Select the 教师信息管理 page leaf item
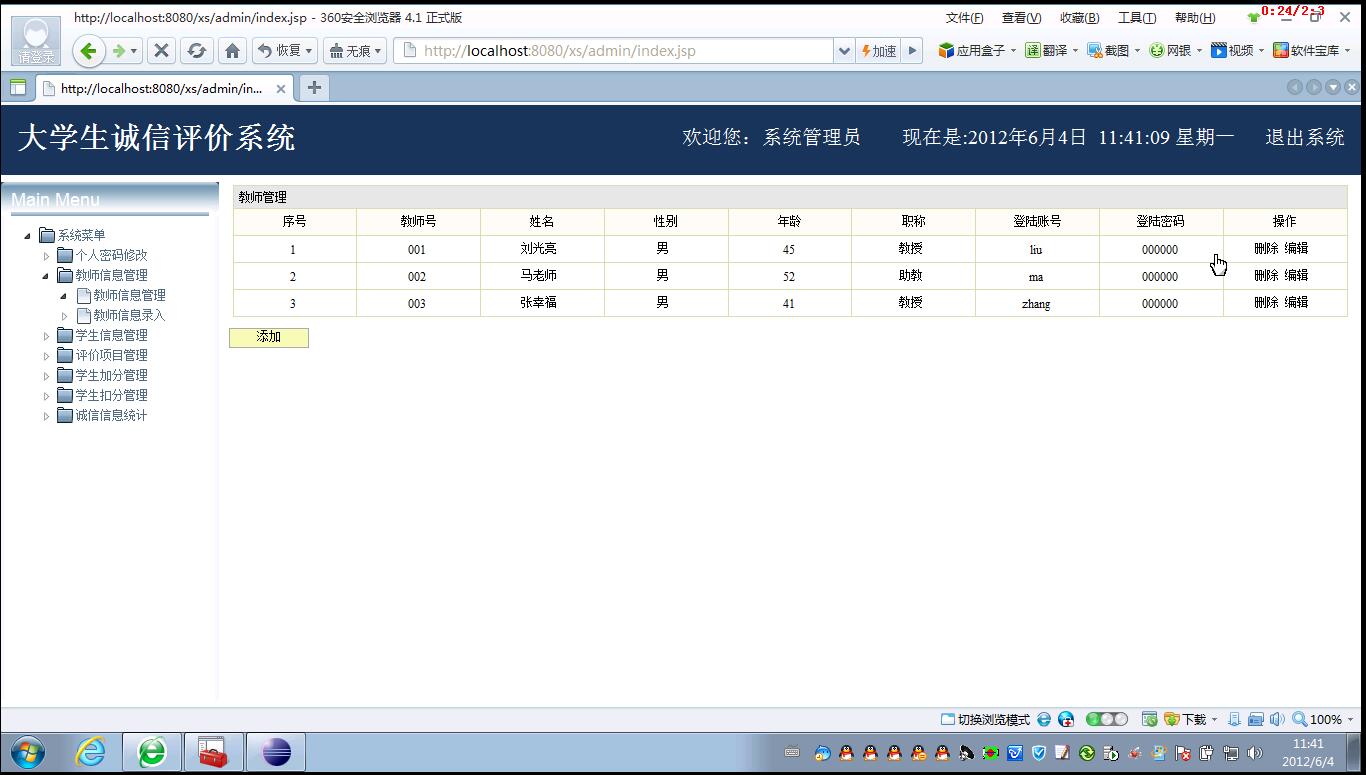Screen dimensions: 1366x775 click(129, 296)
